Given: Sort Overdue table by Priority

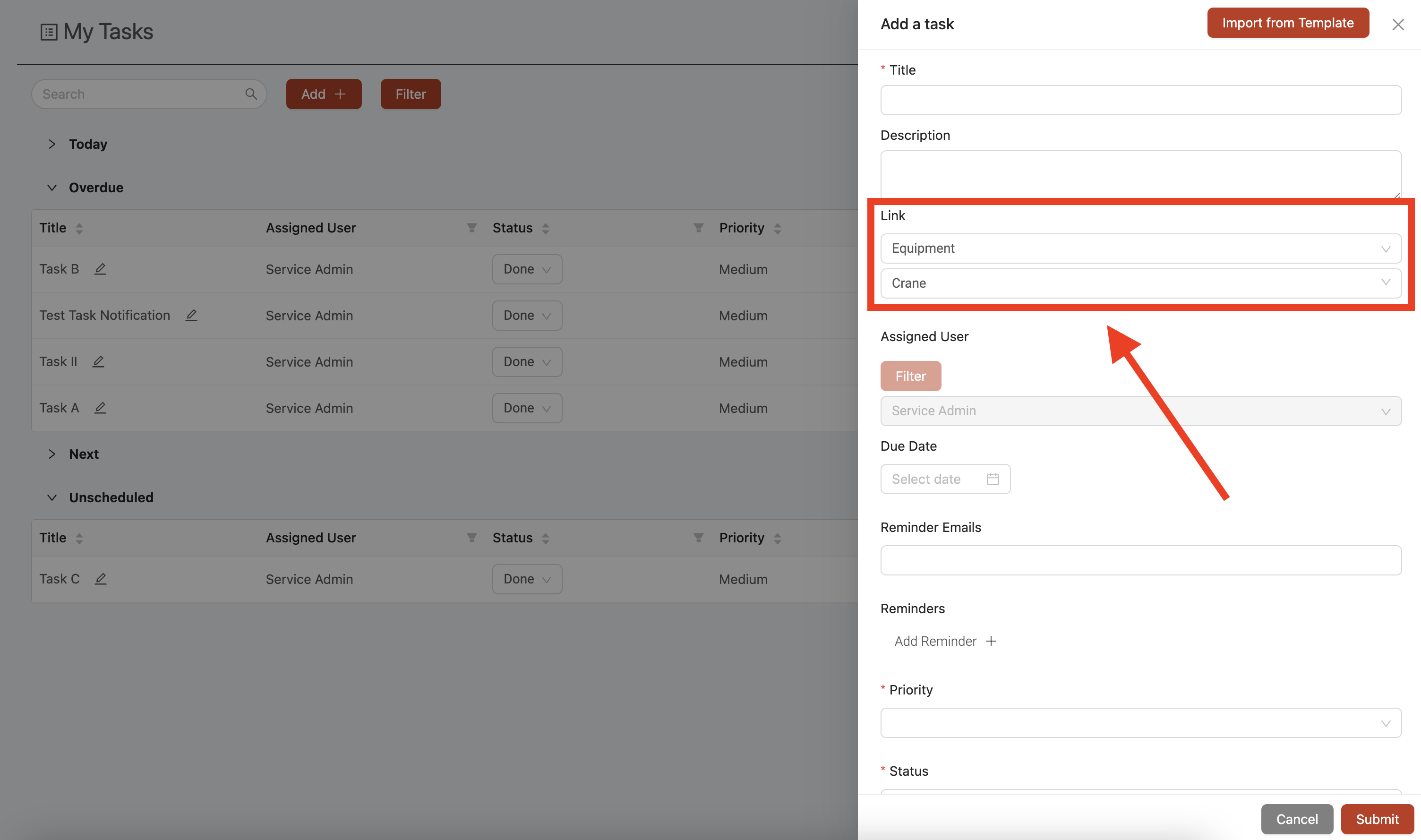Looking at the screenshot, I should point(778,228).
